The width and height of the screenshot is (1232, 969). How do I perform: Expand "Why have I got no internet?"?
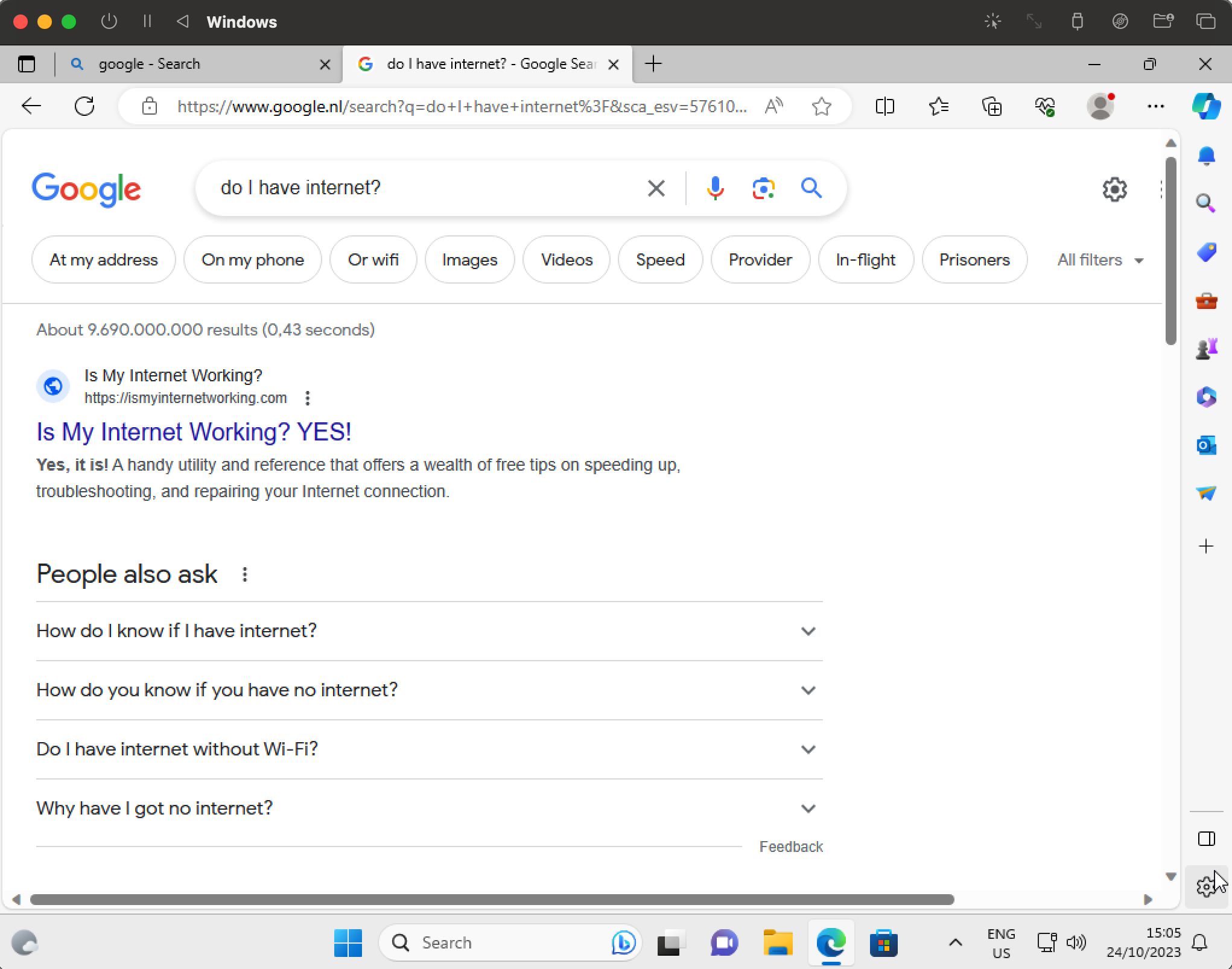click(429, 809)
